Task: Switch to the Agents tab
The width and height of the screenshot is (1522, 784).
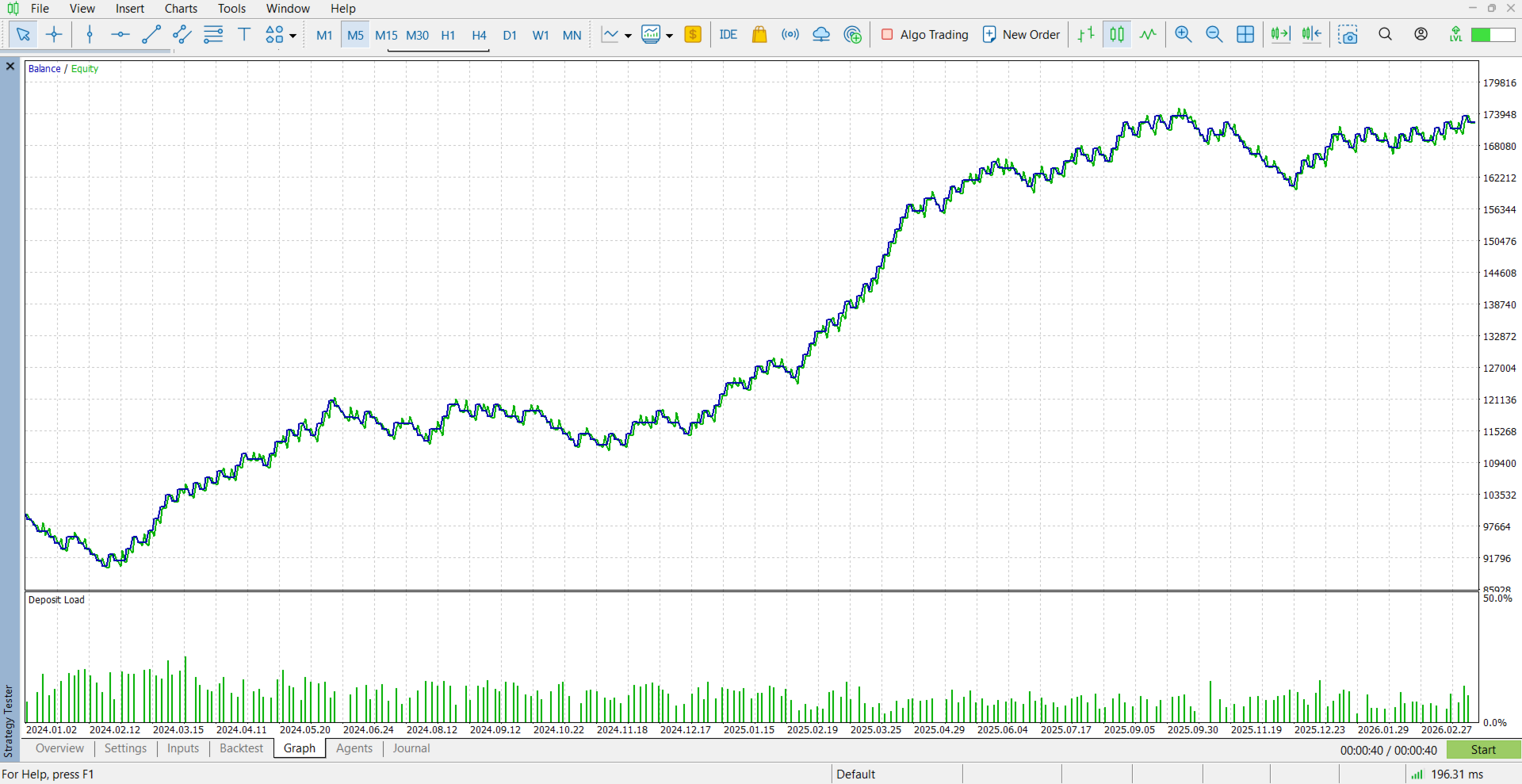Action: click(354, 748)
